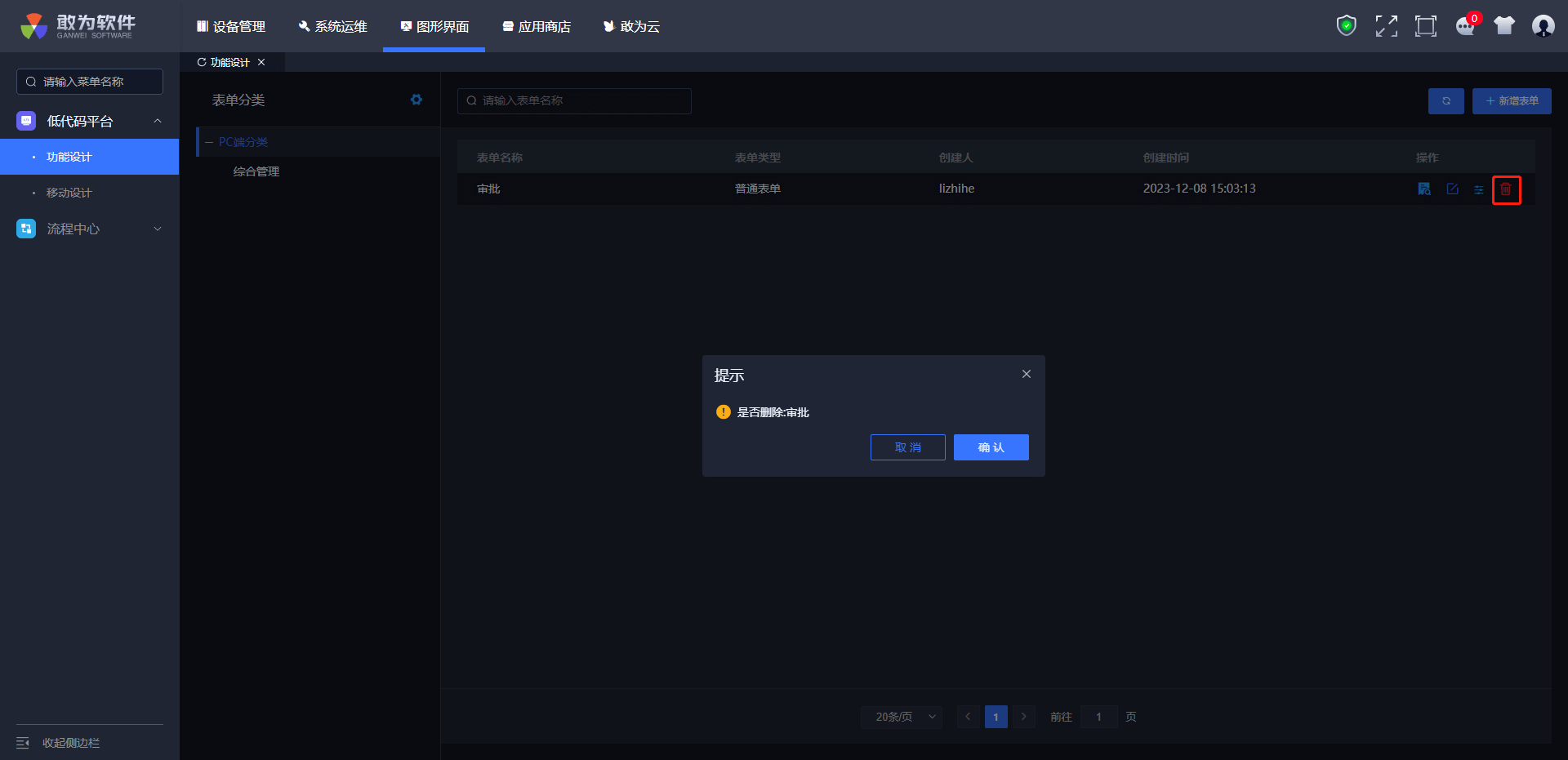Click the settings sliders icon in 审批 row
This screenshot has width=1568, height=760.
coord(1478,189)
